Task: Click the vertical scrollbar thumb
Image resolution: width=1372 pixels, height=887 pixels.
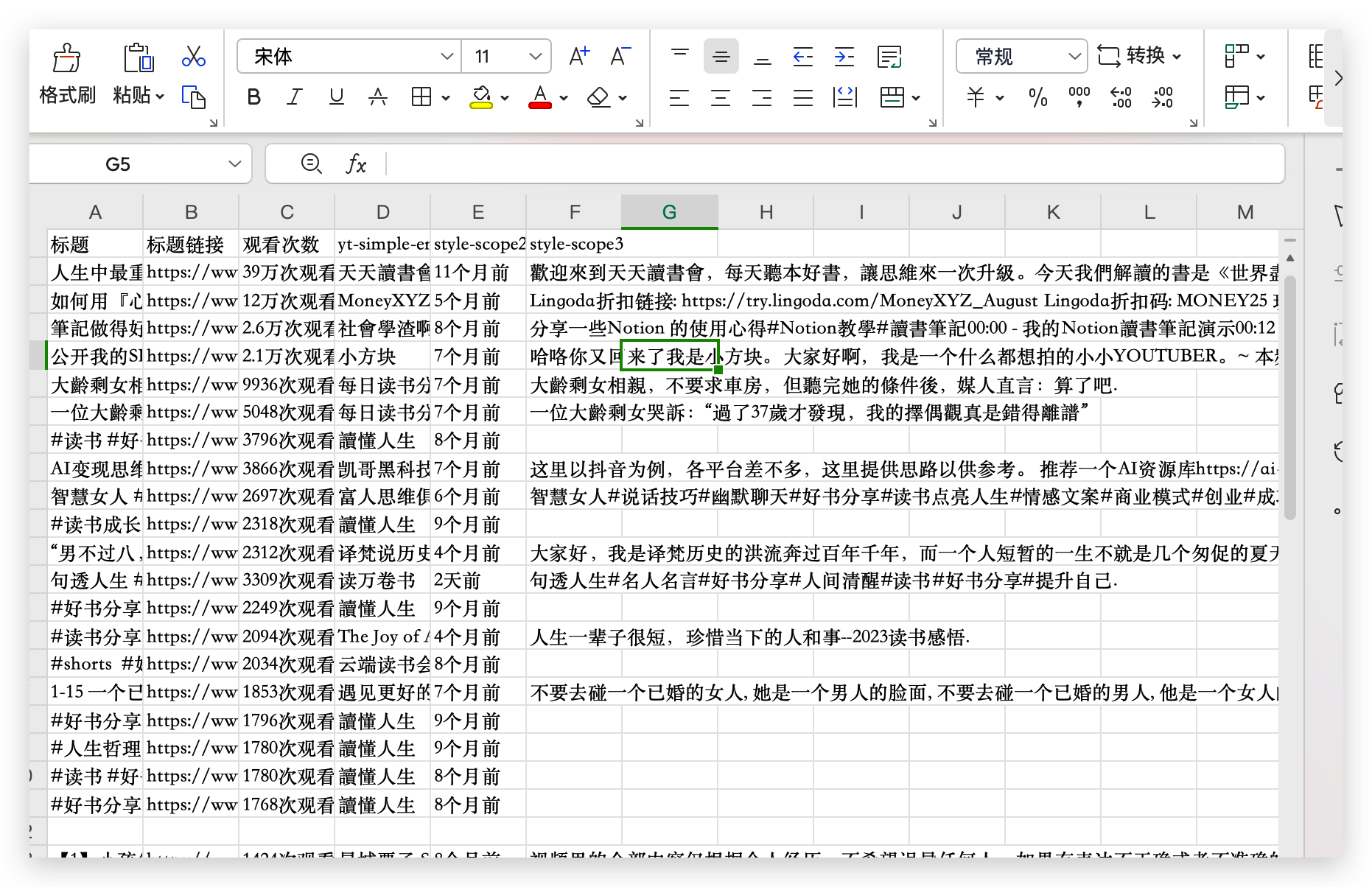Action: point(1289,398)
